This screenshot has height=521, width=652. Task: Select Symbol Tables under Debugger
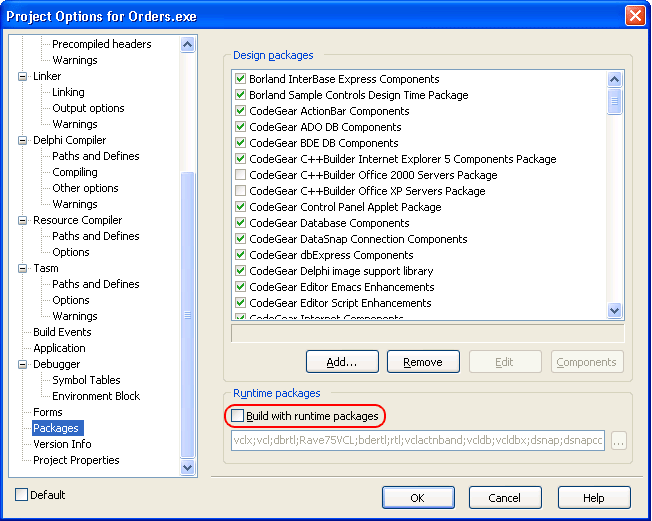(x=86, y=380)
